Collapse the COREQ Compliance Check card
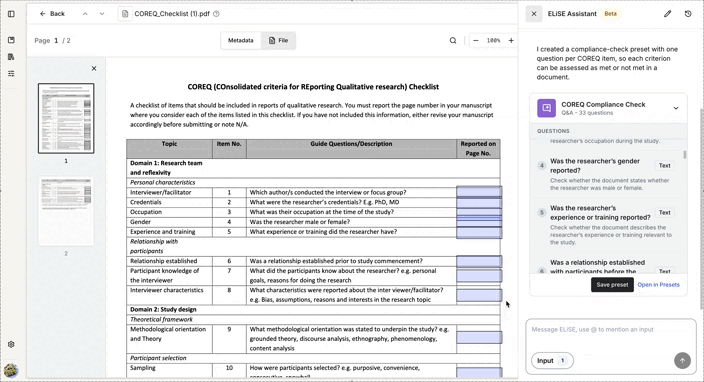 click(676, 108)
